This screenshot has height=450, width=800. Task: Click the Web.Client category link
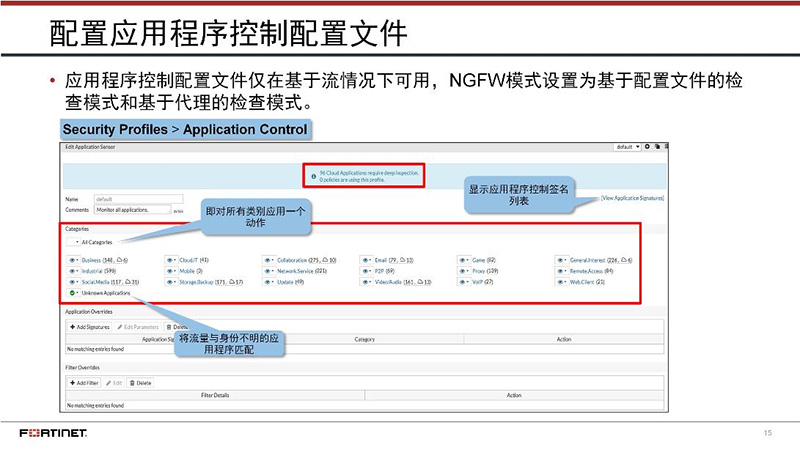(x=582, y=282)
